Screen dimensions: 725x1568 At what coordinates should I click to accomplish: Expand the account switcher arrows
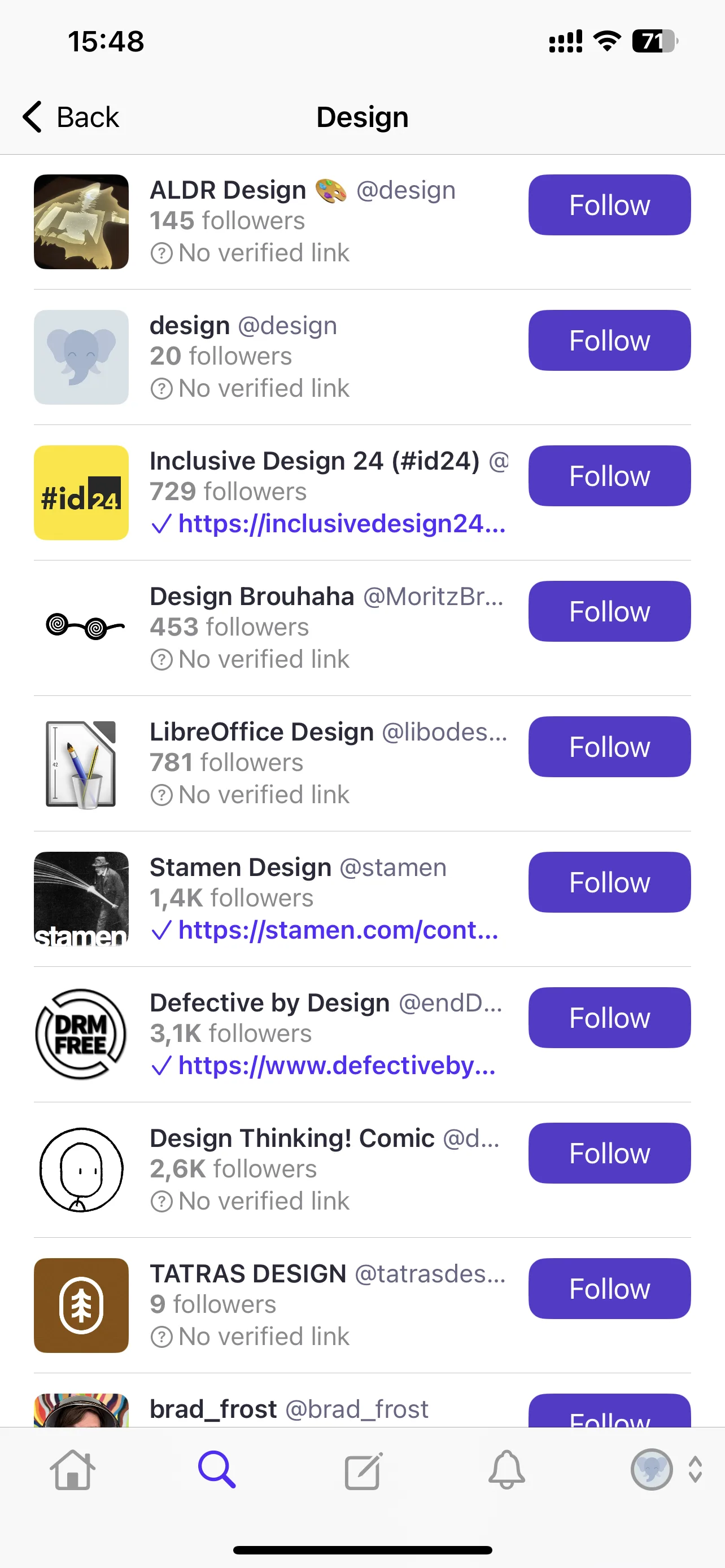point(695,1469)
